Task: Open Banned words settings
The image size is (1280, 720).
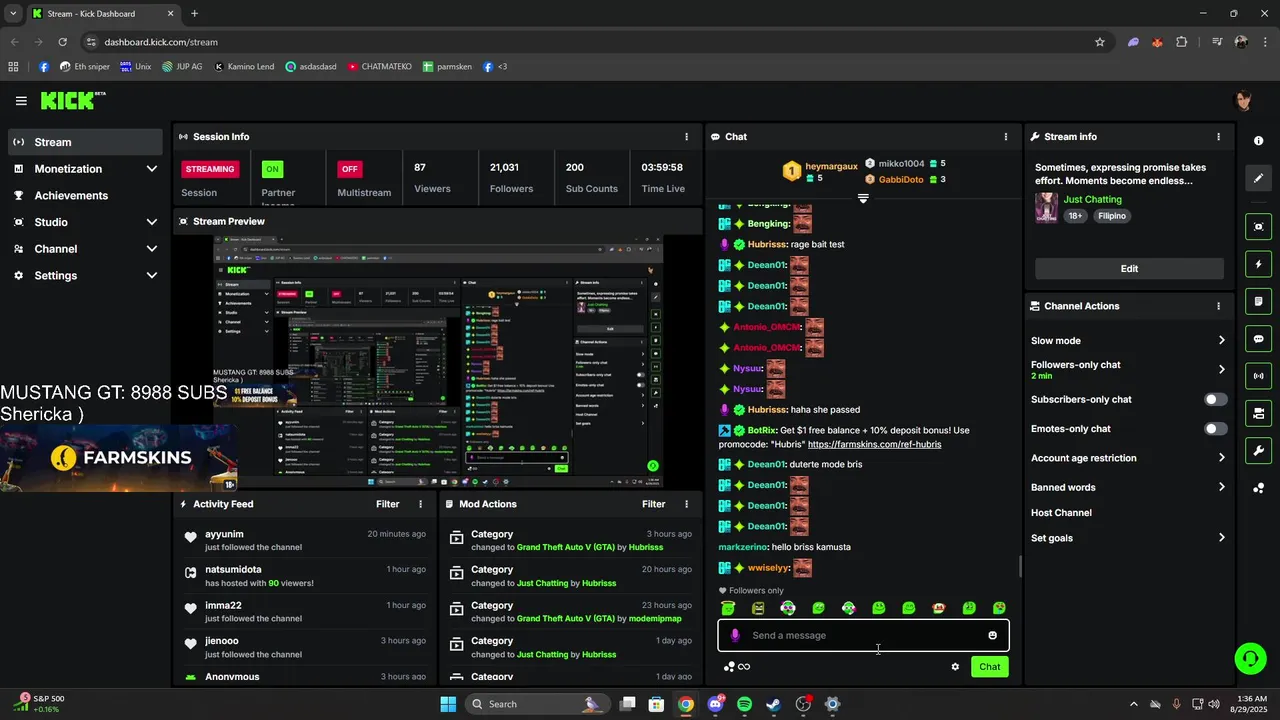Action: point(1128,487)
